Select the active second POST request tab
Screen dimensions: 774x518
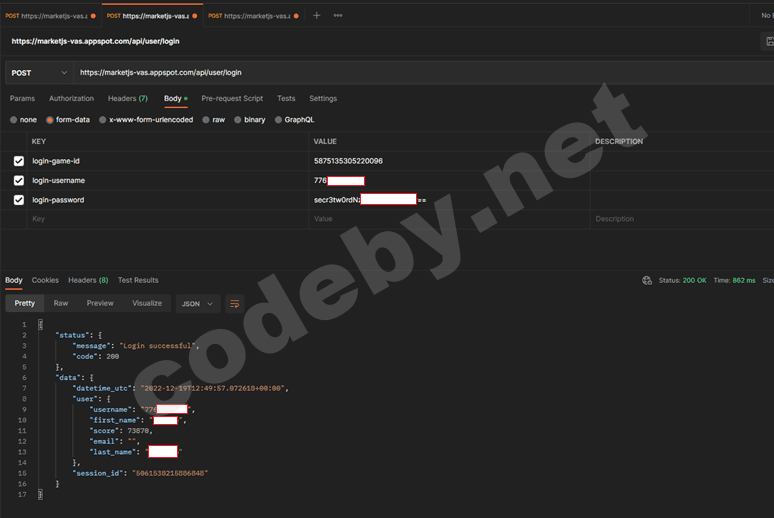click(152, 16)
